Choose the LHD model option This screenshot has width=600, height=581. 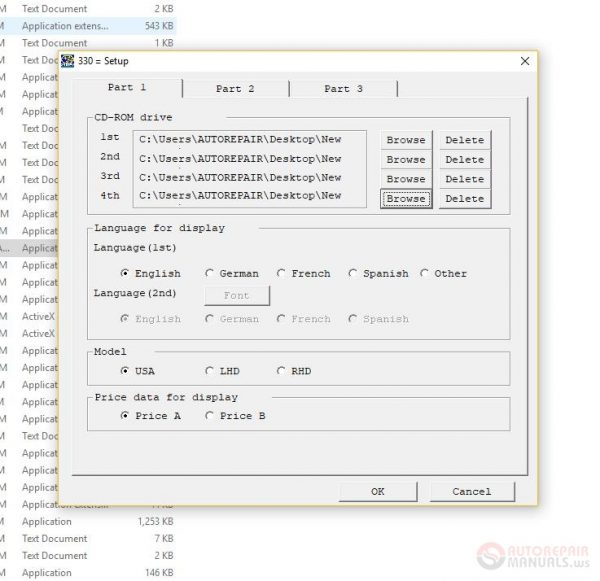pyautogui.click(x=222, y=371)
